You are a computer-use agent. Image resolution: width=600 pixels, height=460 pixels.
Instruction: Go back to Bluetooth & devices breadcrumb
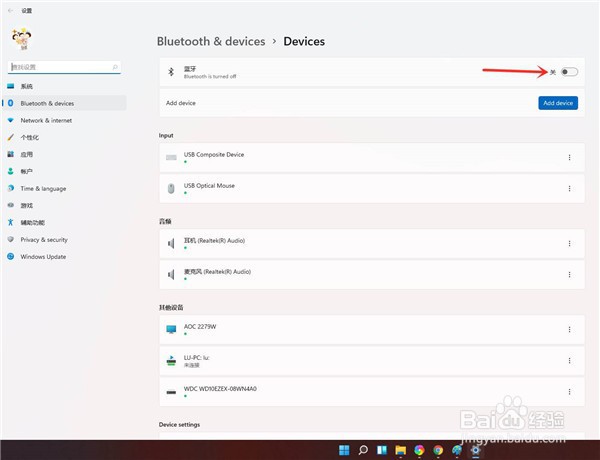pos(211,41)
